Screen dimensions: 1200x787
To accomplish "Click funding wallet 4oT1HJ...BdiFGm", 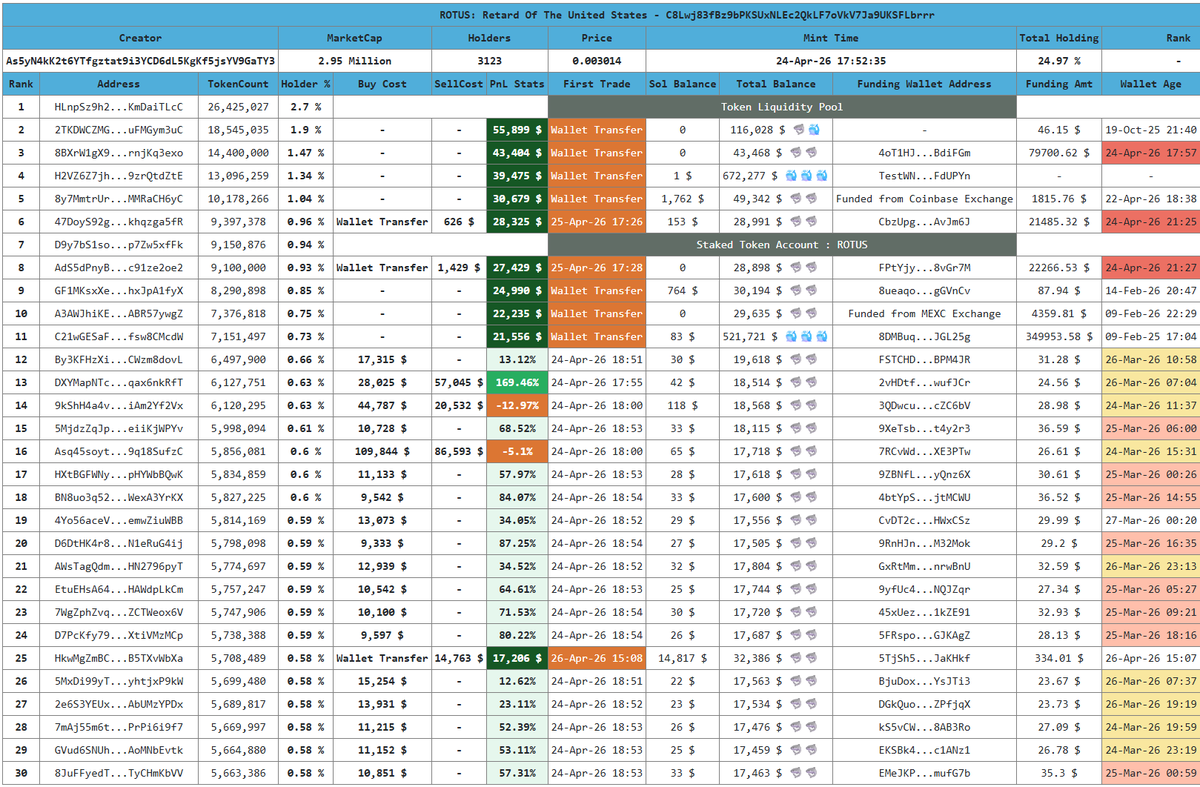I will [x=924, y=153].
